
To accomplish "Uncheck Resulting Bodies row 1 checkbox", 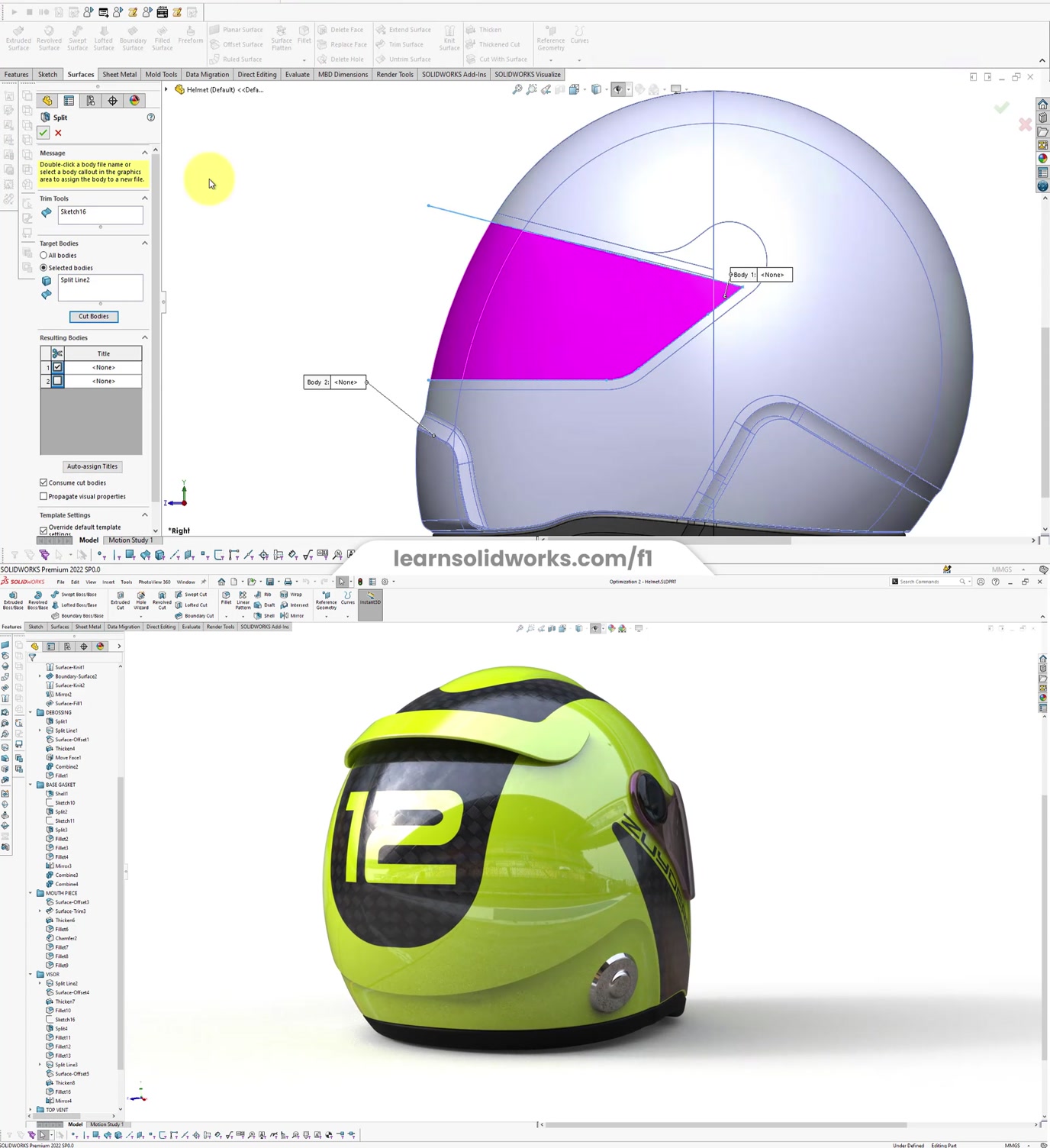I will pos(57,367).
